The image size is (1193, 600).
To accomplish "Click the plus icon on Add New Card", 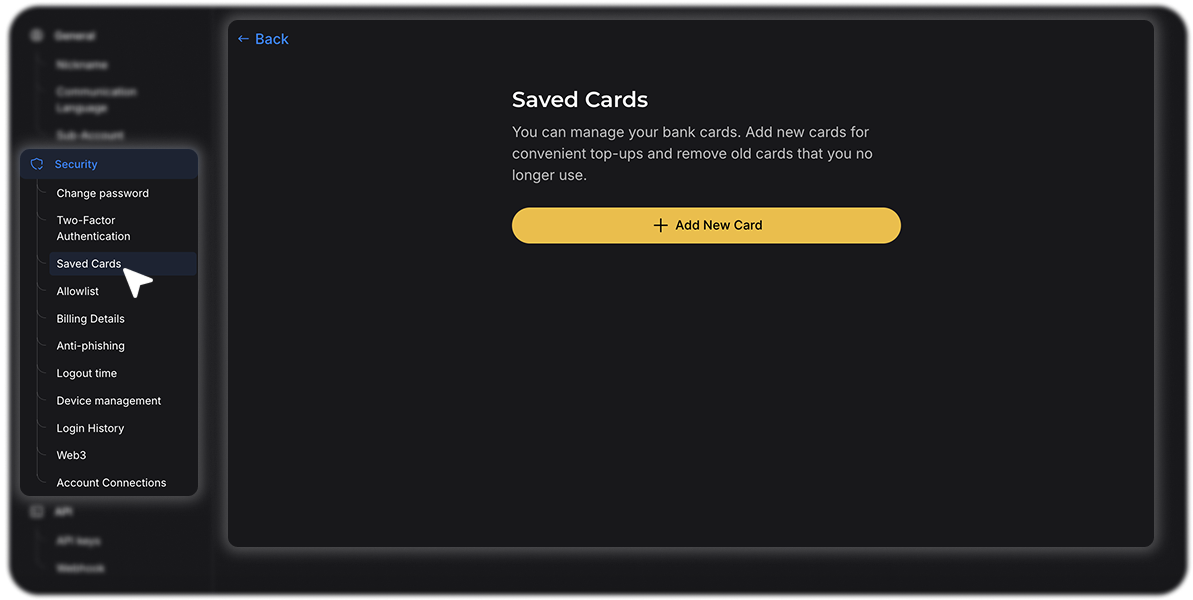I will pos(660,225).
